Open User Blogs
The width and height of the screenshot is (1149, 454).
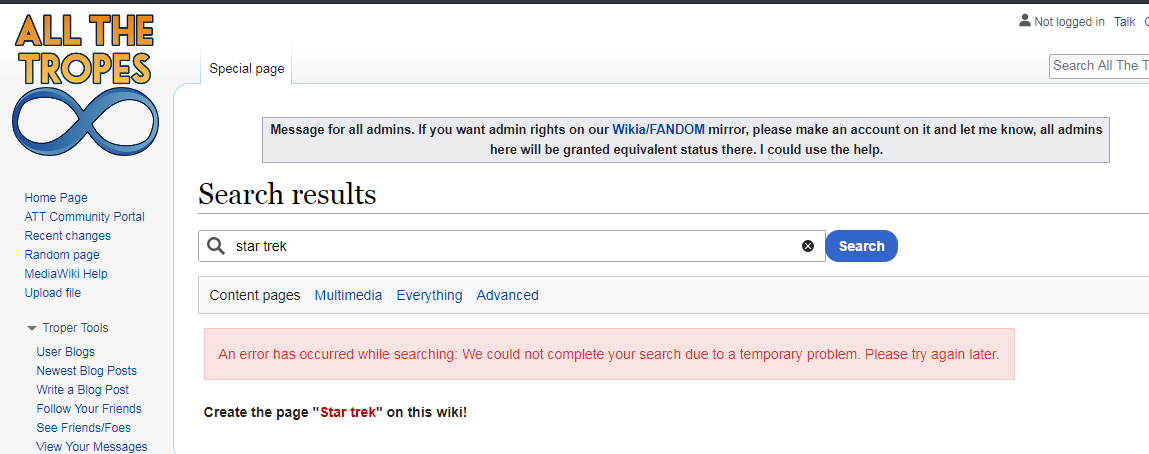tap(65, 351)
